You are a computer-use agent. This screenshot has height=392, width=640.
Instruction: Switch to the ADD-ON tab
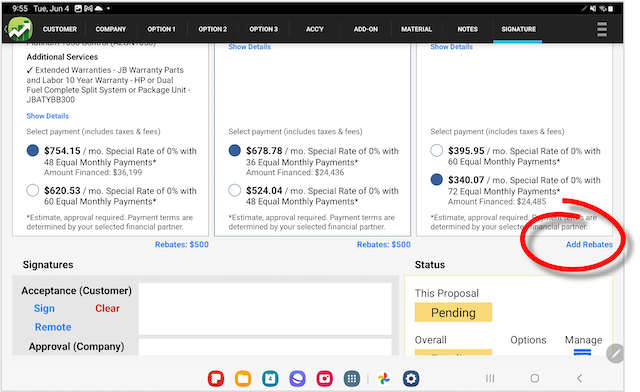point(366,29)
